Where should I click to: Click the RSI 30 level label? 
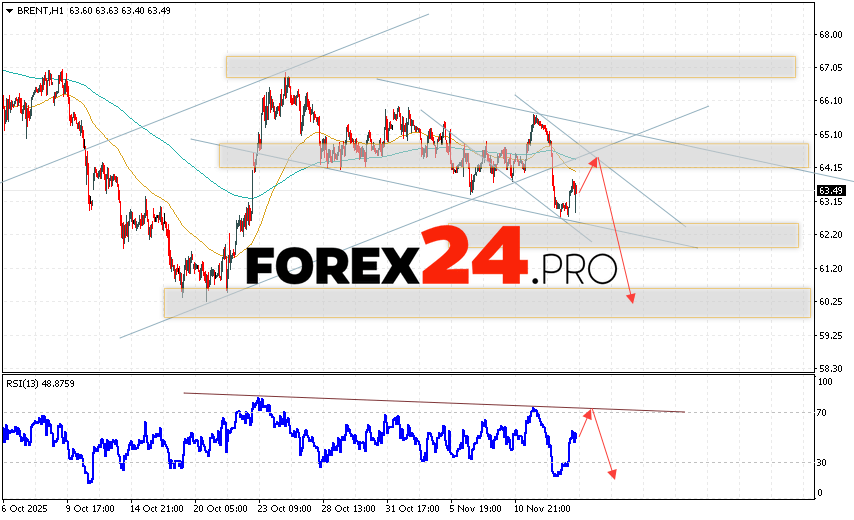824,461
